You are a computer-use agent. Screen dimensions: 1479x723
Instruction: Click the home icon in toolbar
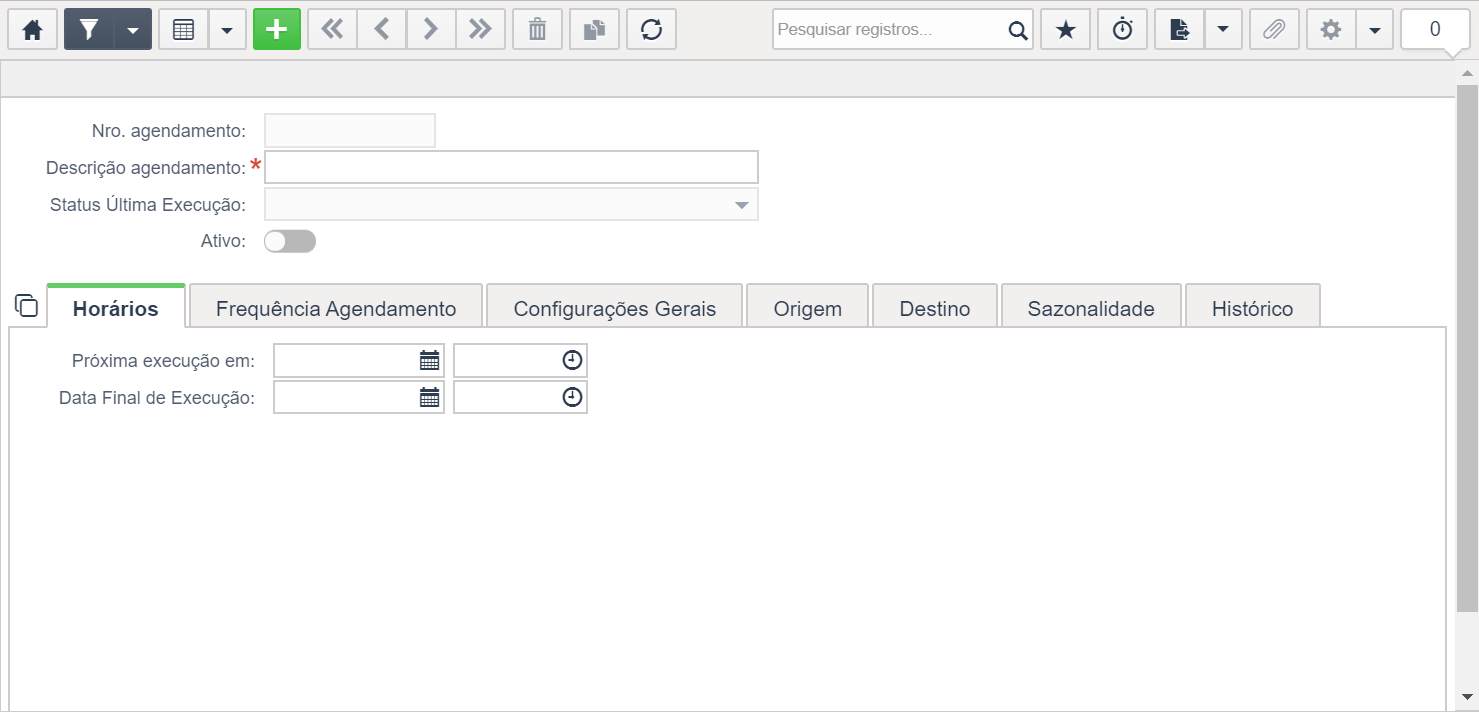(x=33, y=30)
